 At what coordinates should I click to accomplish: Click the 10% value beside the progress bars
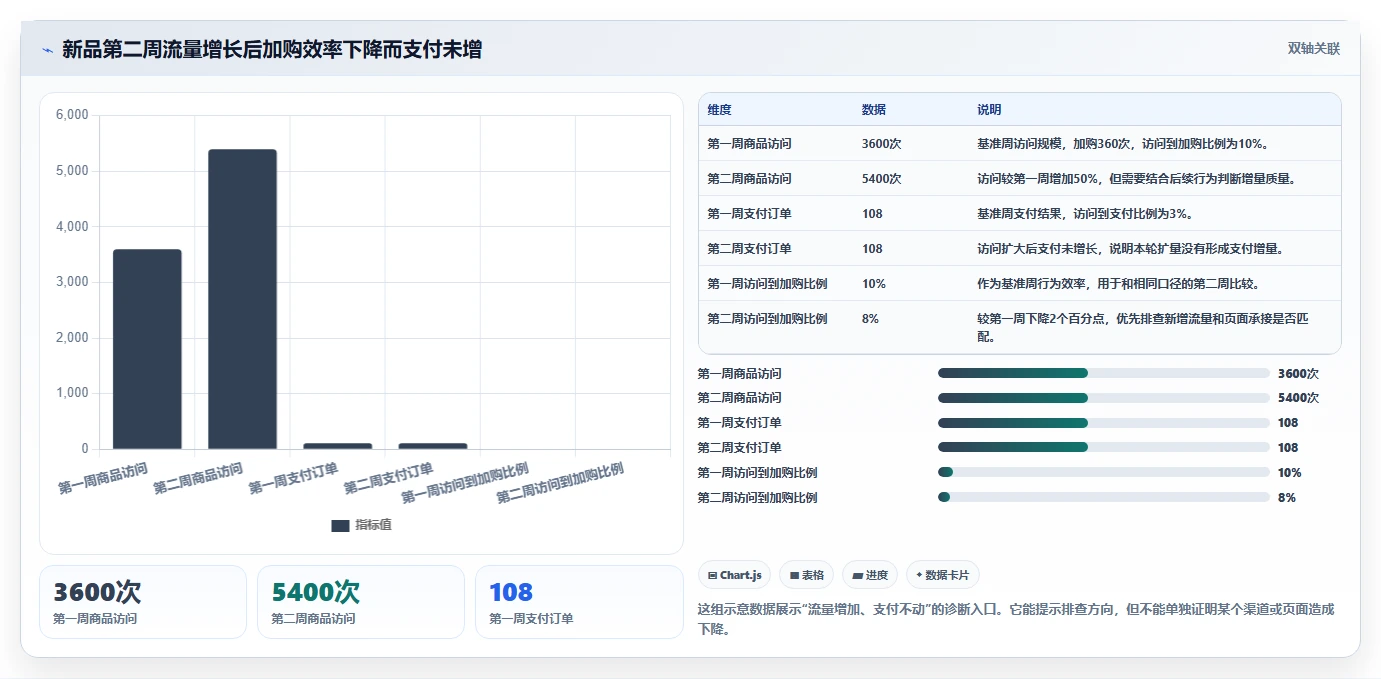click(x=1290, y=472)
